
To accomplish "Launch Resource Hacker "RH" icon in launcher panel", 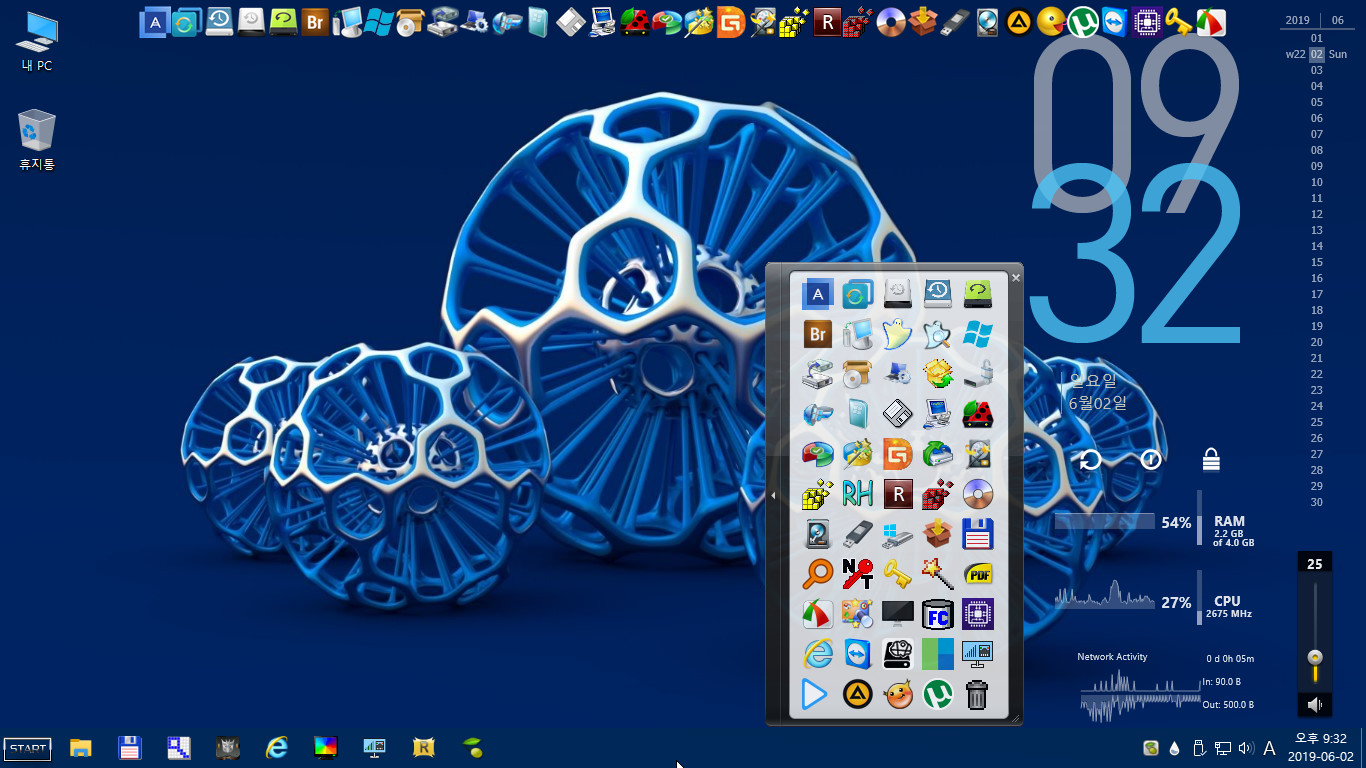I will pyautogui.click(x=858, y=494).
